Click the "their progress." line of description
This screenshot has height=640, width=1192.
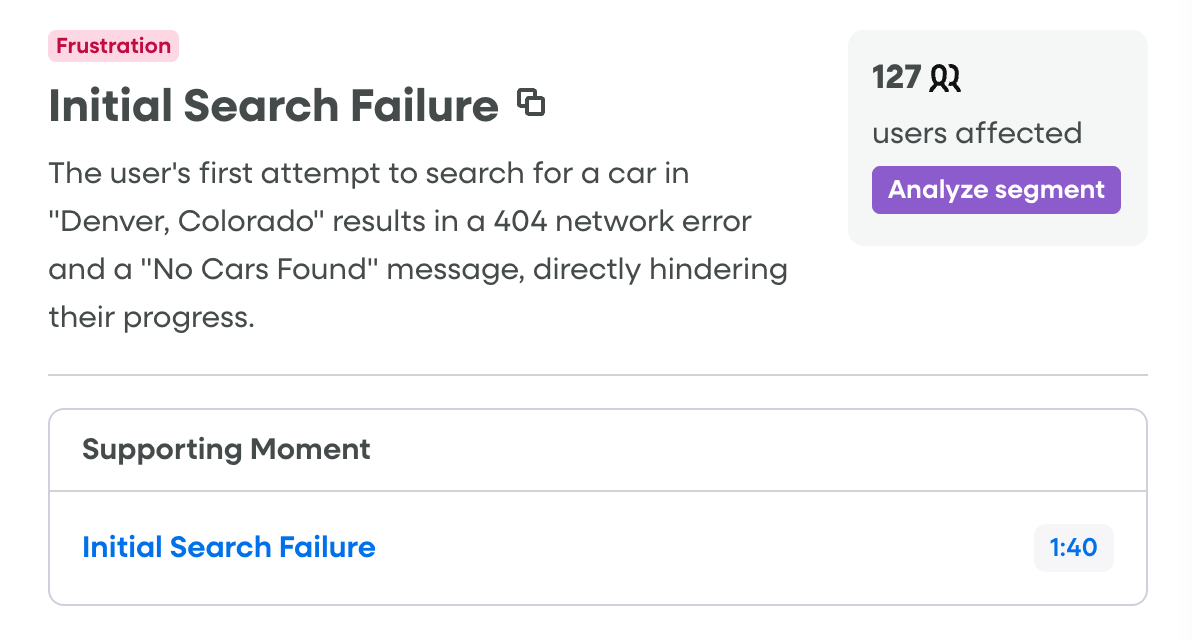coord(151,317)
